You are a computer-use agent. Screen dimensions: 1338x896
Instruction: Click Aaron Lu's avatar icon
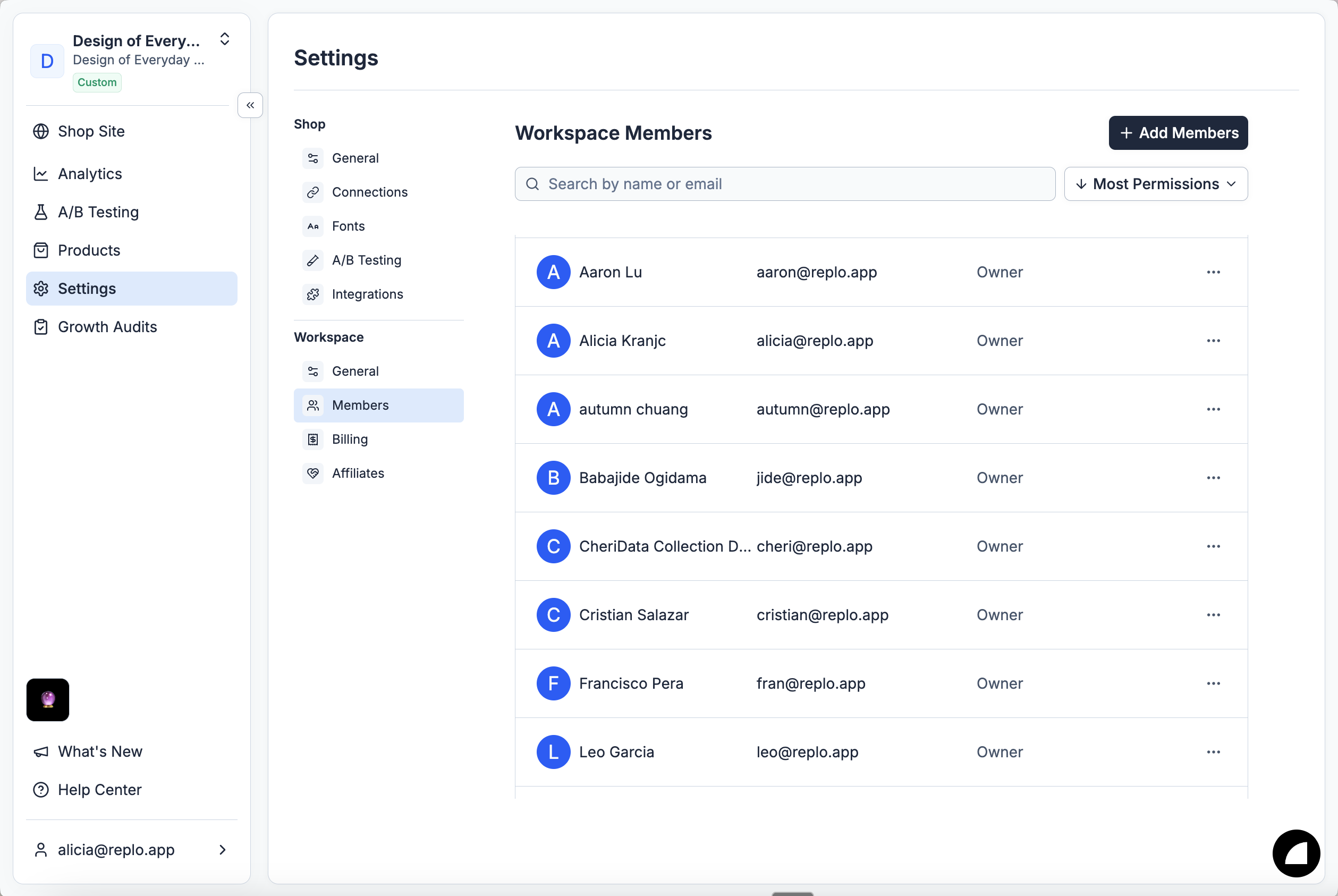[553, 272]
